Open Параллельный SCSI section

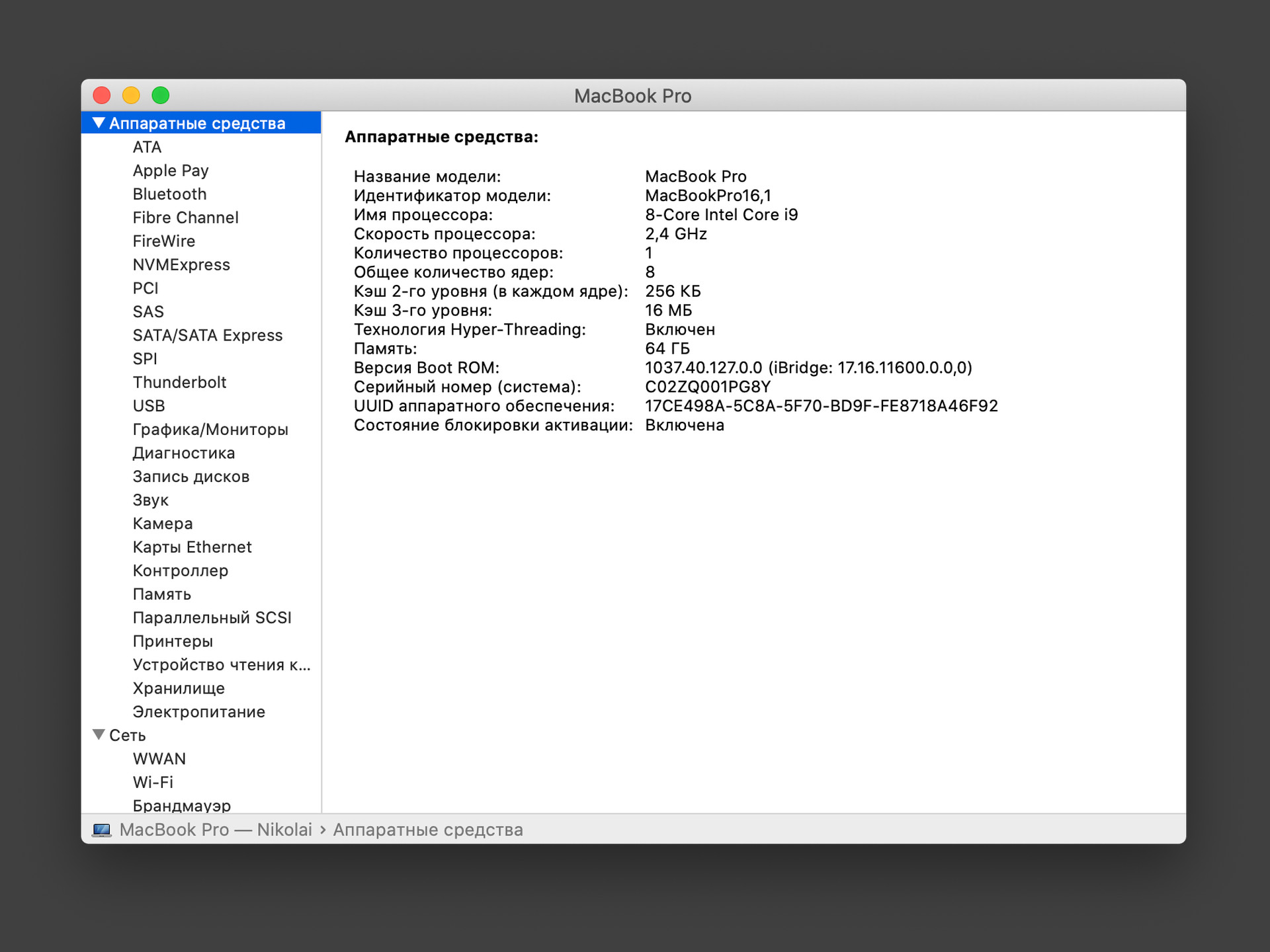pos(212,617)
